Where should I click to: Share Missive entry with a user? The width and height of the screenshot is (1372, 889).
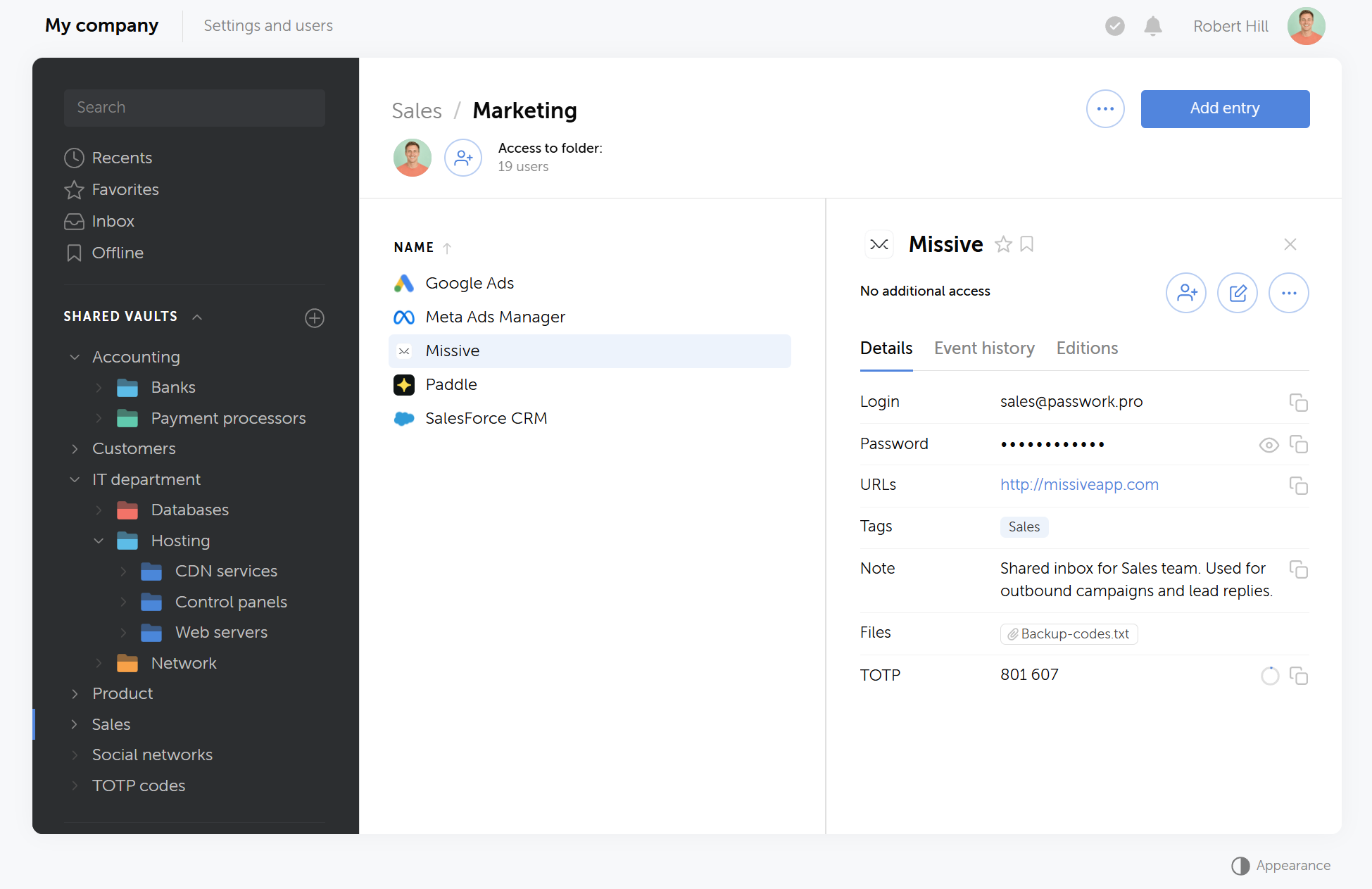pyautogui.click(x=1186, y=293)
